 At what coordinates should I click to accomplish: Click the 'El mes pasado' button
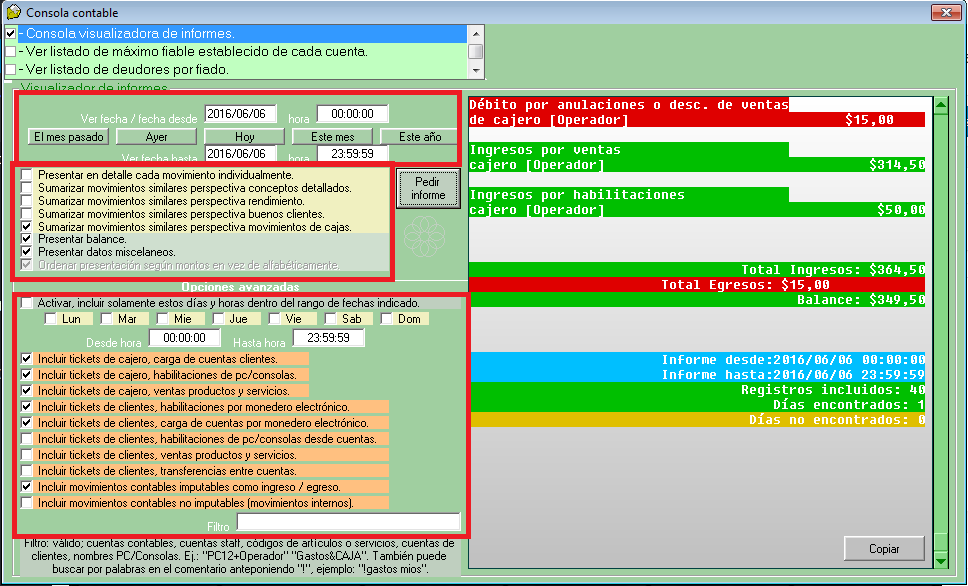pyautogui.click(x=69, y=136)
